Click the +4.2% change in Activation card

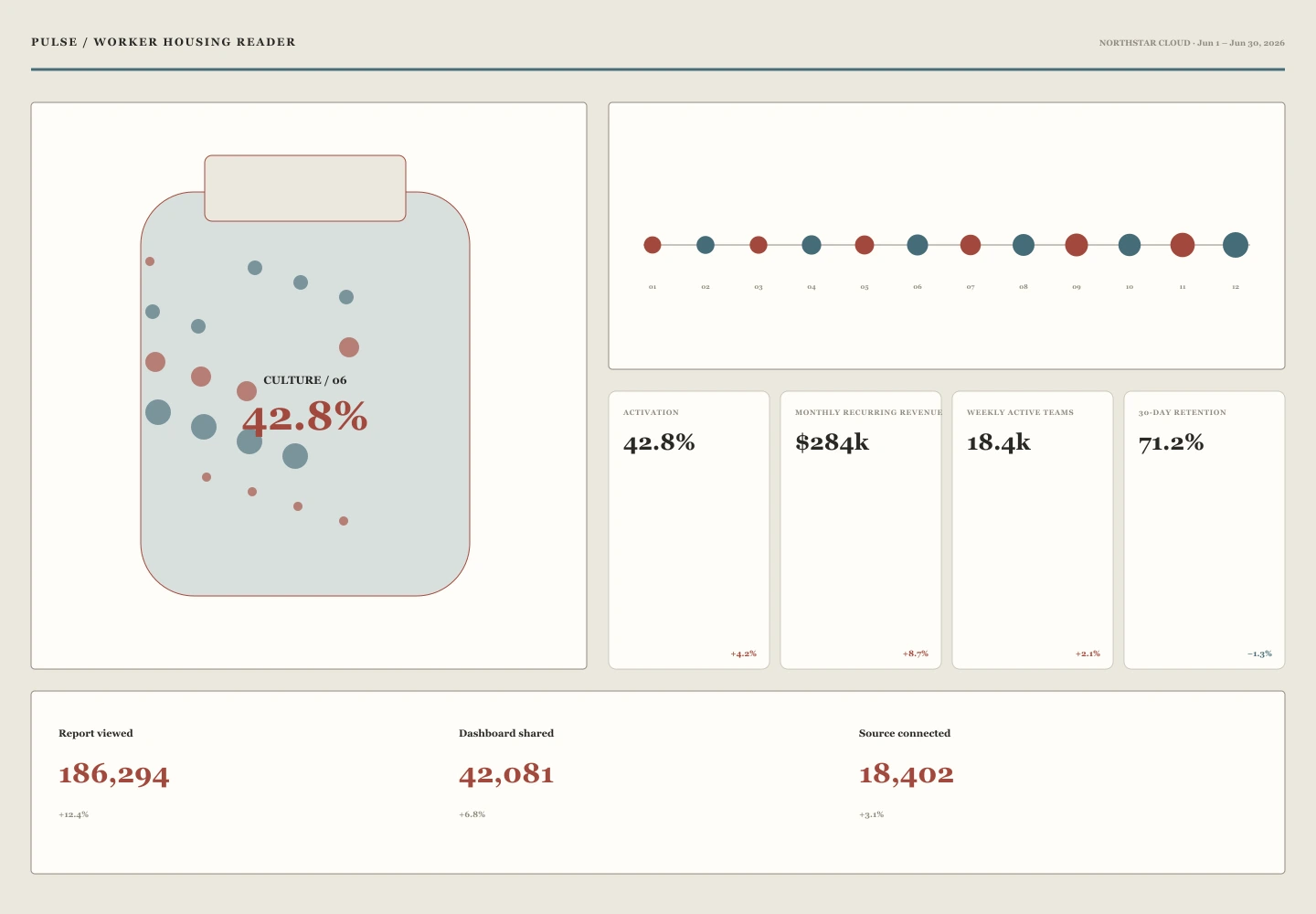[743, 654]
